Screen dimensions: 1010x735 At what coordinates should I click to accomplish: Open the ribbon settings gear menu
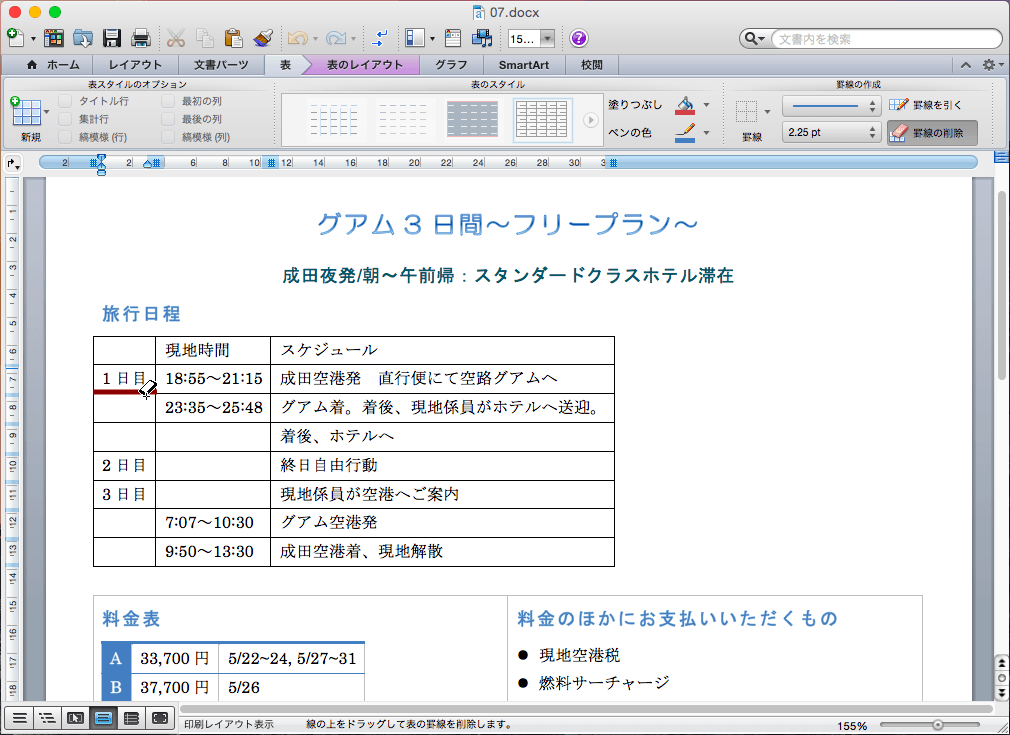point(992,65)
